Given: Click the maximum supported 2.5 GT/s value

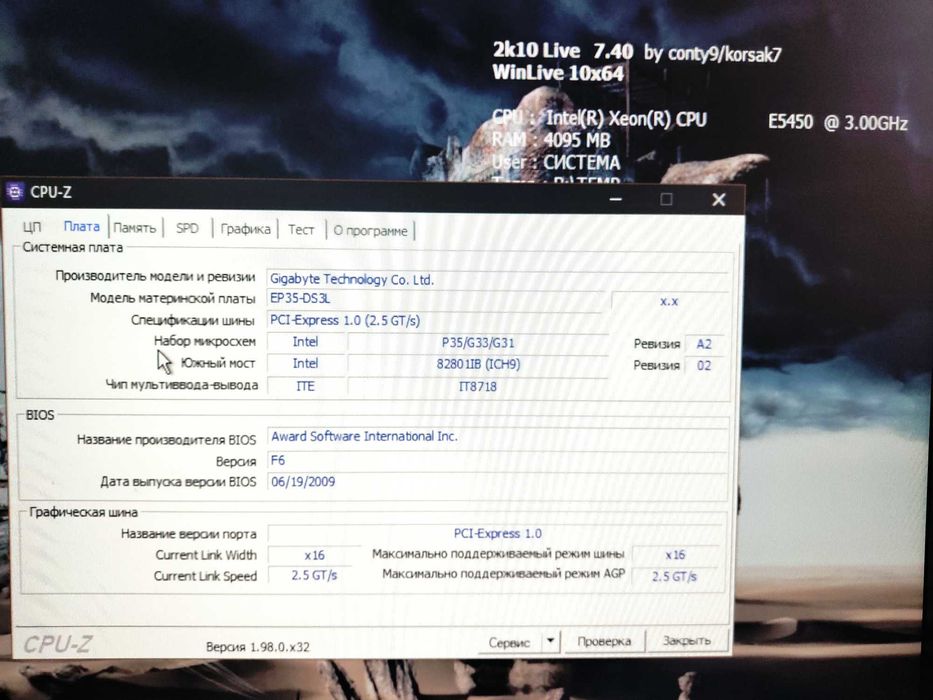Looking at the screenshot, I should coord(675,576).
